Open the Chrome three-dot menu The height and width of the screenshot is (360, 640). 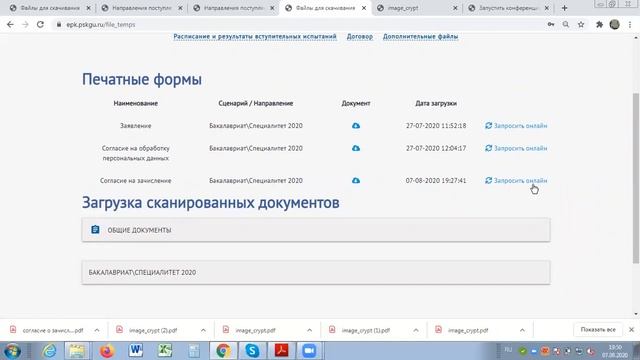[630, 24]
